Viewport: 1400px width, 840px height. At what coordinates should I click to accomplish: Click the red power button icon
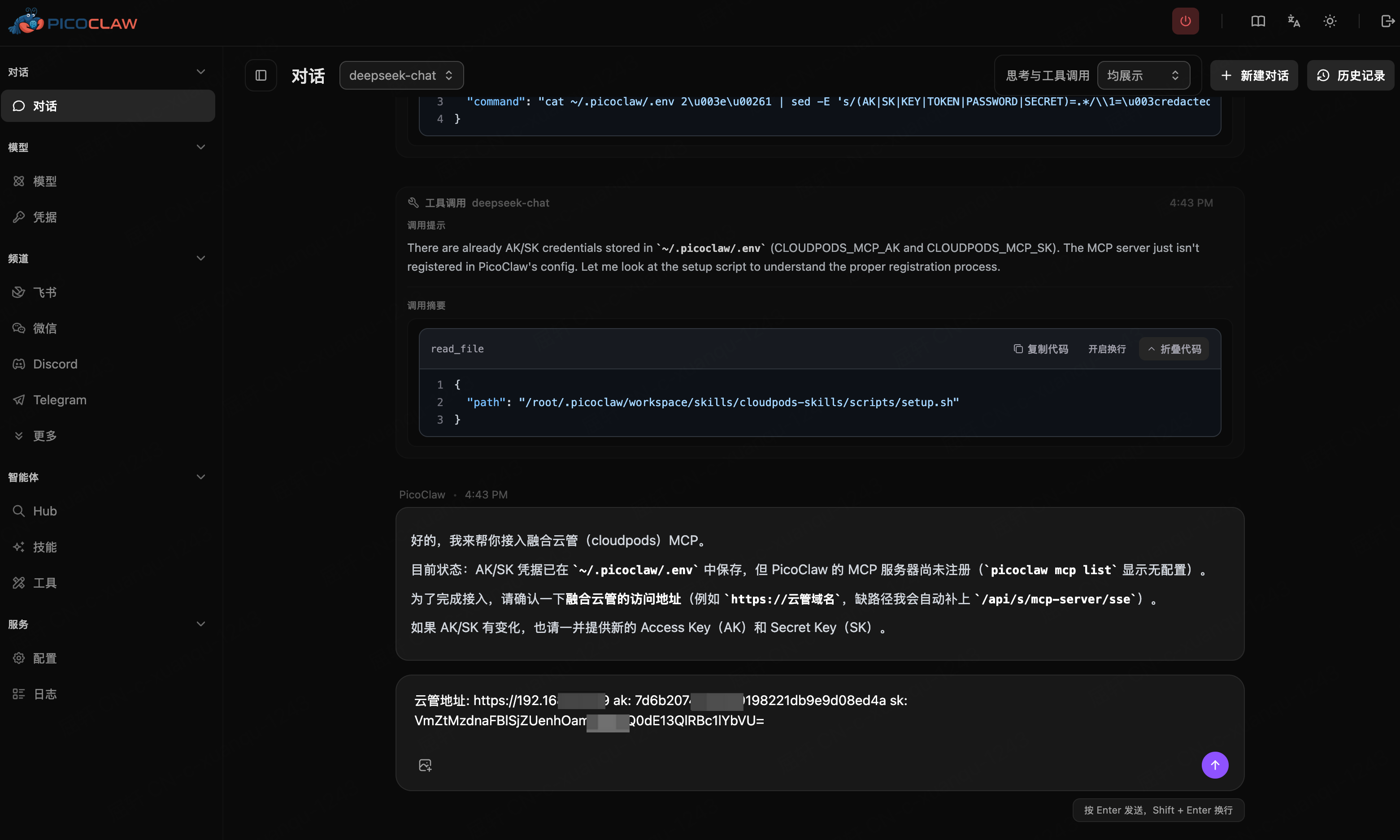(1185, 22)
